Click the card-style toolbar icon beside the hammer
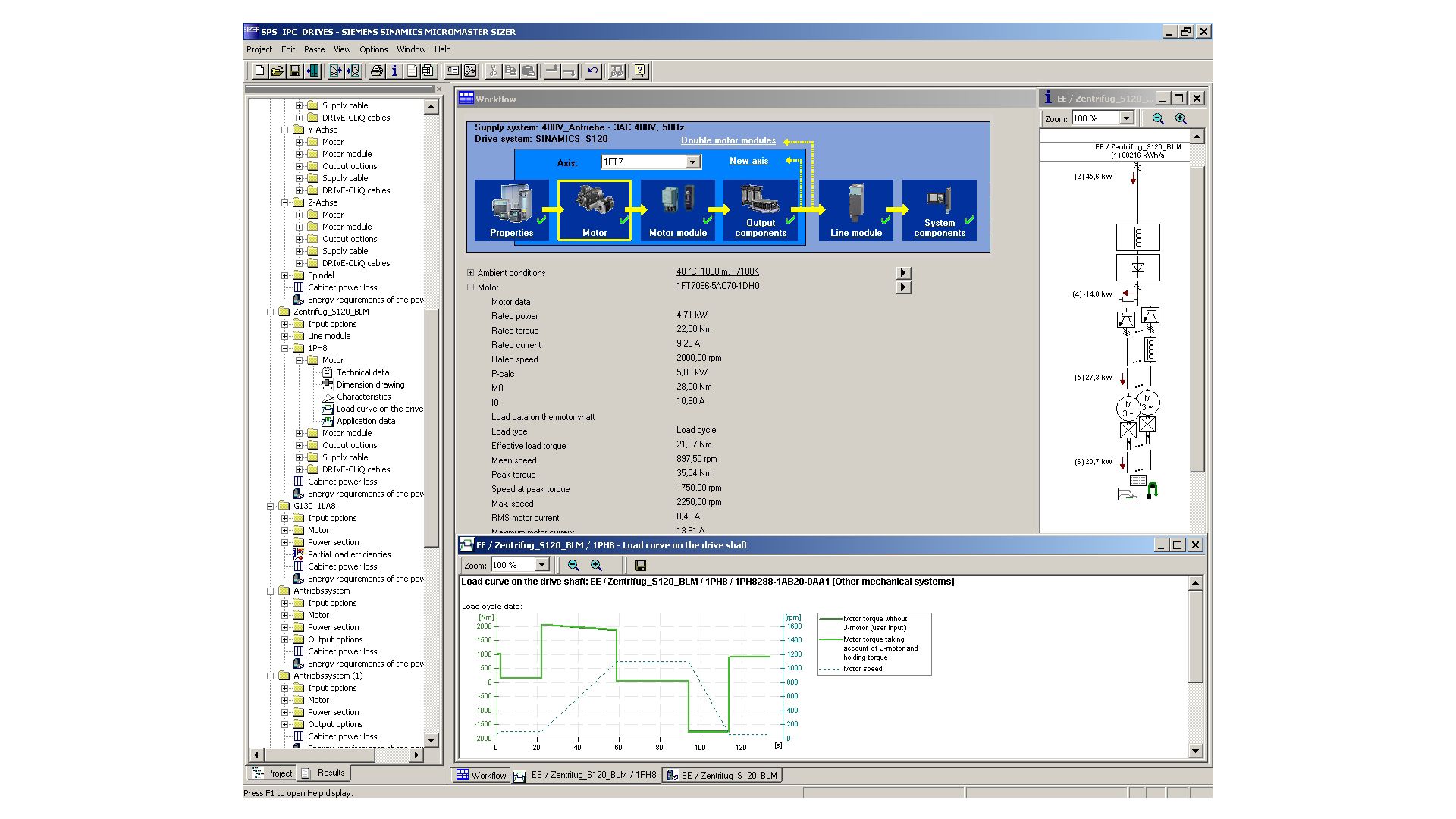Image resolution: width=1456 pixels, height=819 pixels. click(453, 71)
